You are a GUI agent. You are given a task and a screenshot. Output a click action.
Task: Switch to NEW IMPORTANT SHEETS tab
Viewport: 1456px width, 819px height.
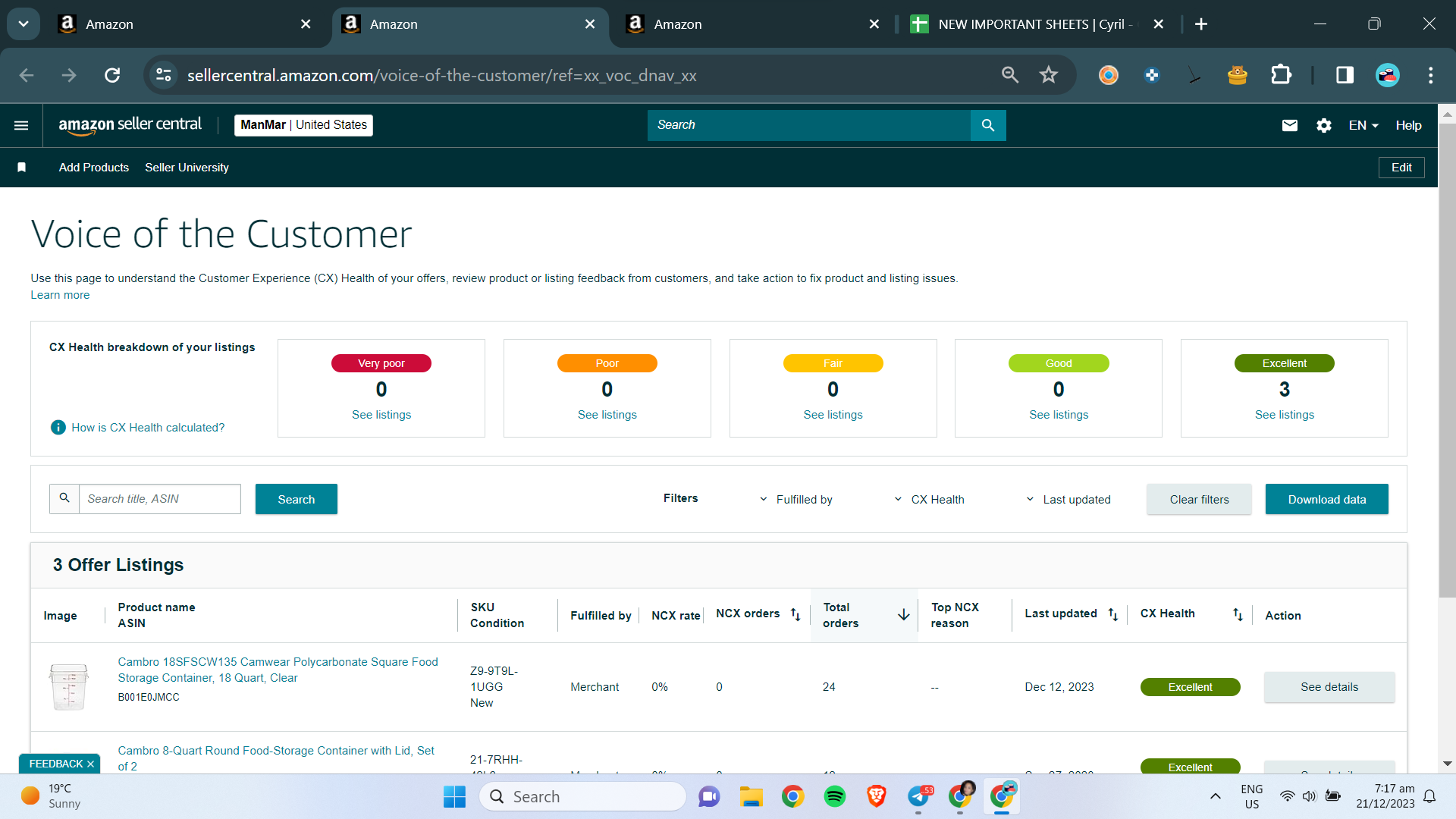[1037, 24]
